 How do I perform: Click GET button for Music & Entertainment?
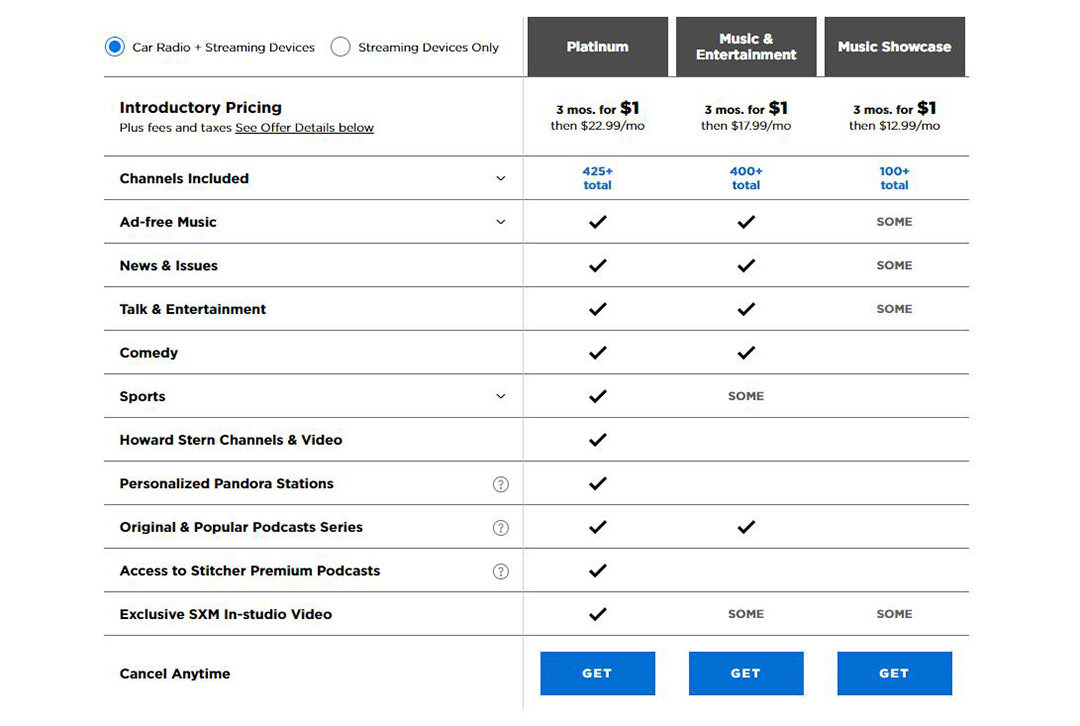[746, 673]
